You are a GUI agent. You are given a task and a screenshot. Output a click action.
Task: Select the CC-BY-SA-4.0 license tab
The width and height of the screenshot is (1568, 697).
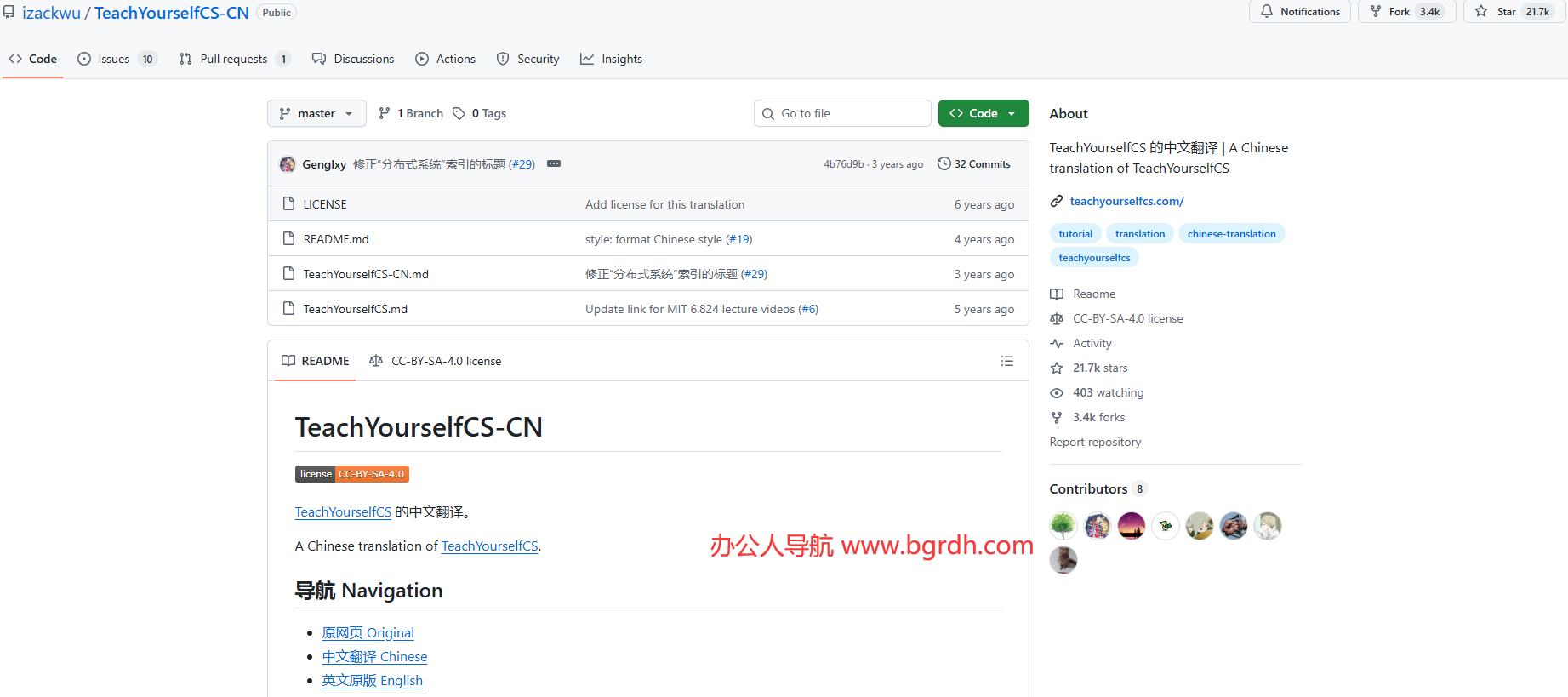436,361
